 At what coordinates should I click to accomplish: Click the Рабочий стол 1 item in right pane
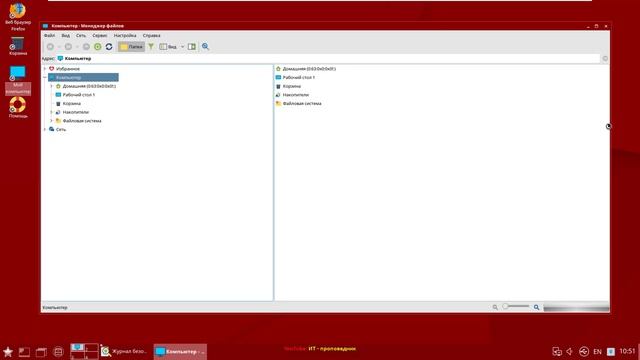tap(295, 78)
